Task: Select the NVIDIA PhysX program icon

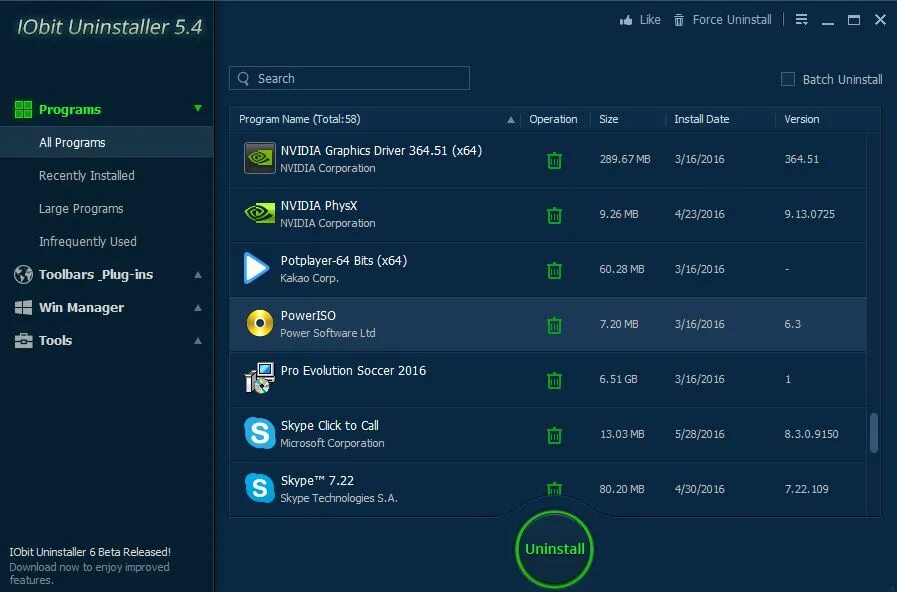Action: [x=260, y=213]
